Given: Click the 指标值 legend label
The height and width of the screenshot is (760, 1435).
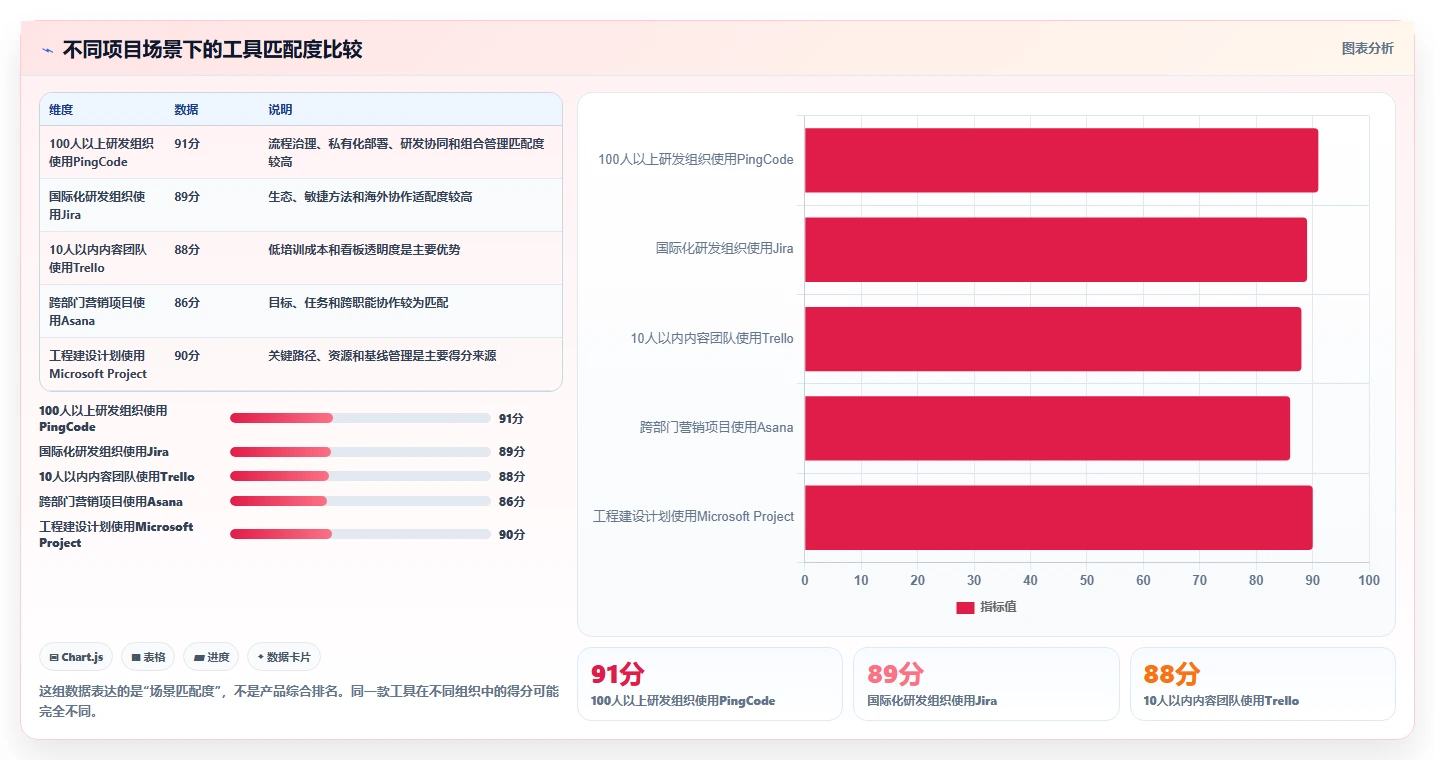Looking at the screenshot, I should pos(998,608).
